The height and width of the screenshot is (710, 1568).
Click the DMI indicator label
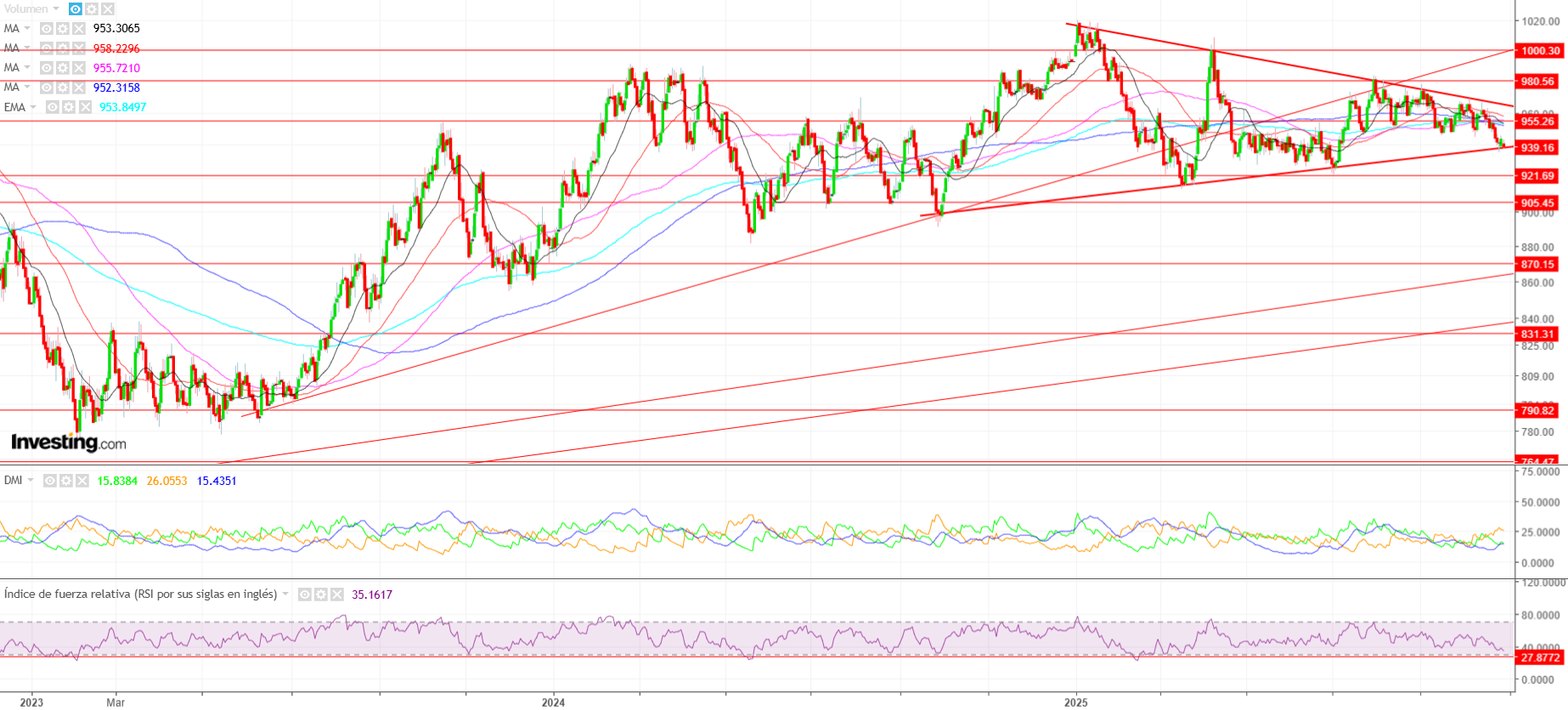(x=13, y=481)
